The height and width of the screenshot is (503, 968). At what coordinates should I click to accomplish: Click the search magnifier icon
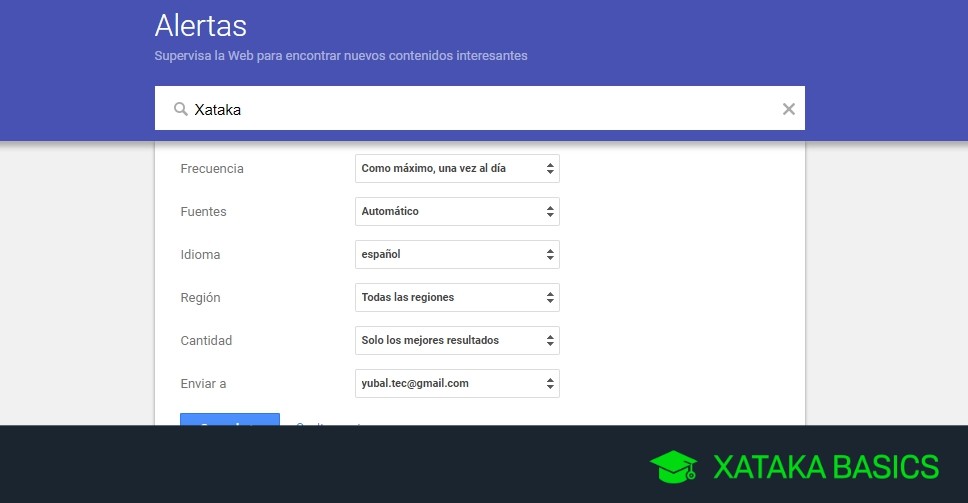click(x=180, y=109)
